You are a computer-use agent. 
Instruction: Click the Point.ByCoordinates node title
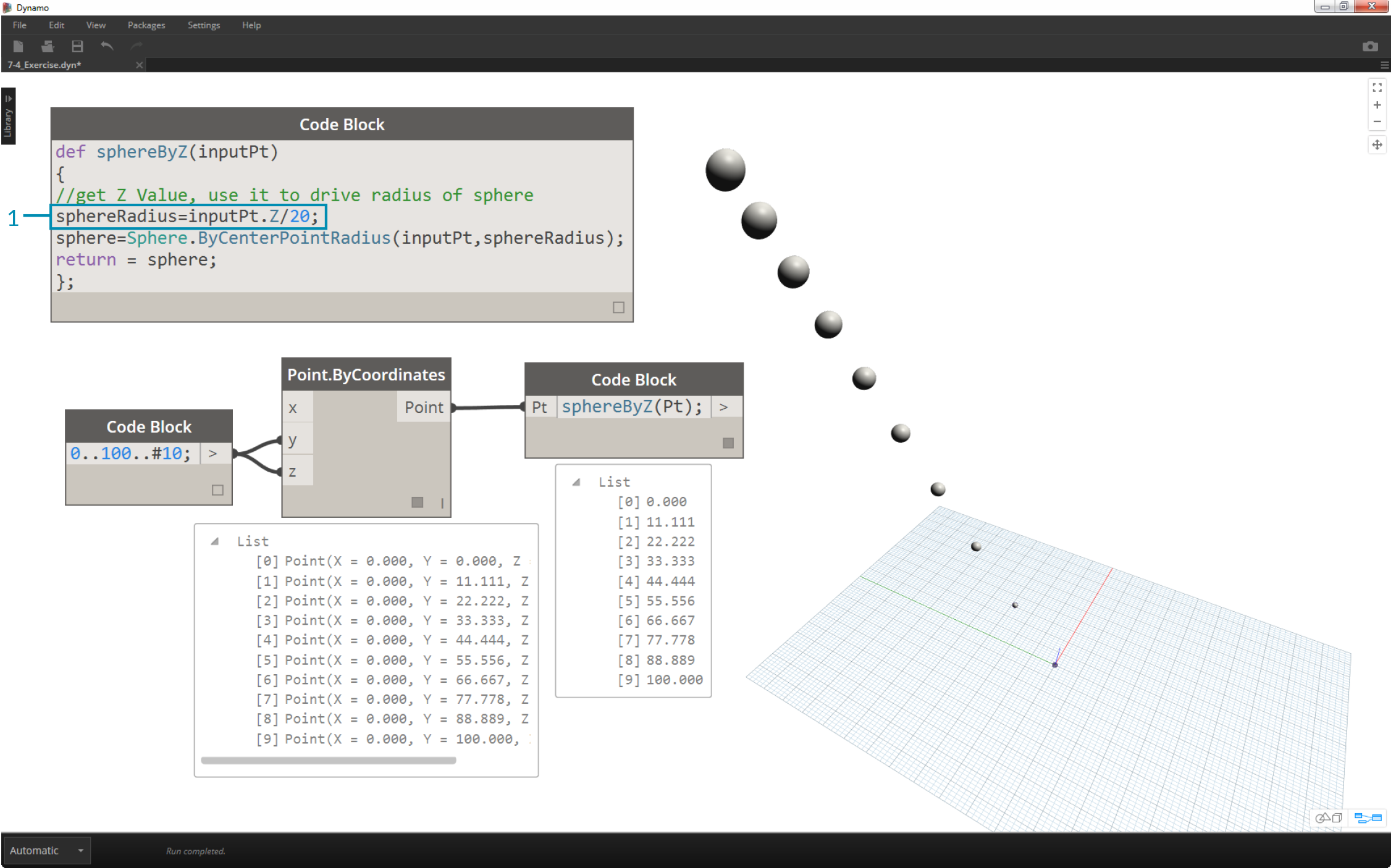click(x=366, y=375)
